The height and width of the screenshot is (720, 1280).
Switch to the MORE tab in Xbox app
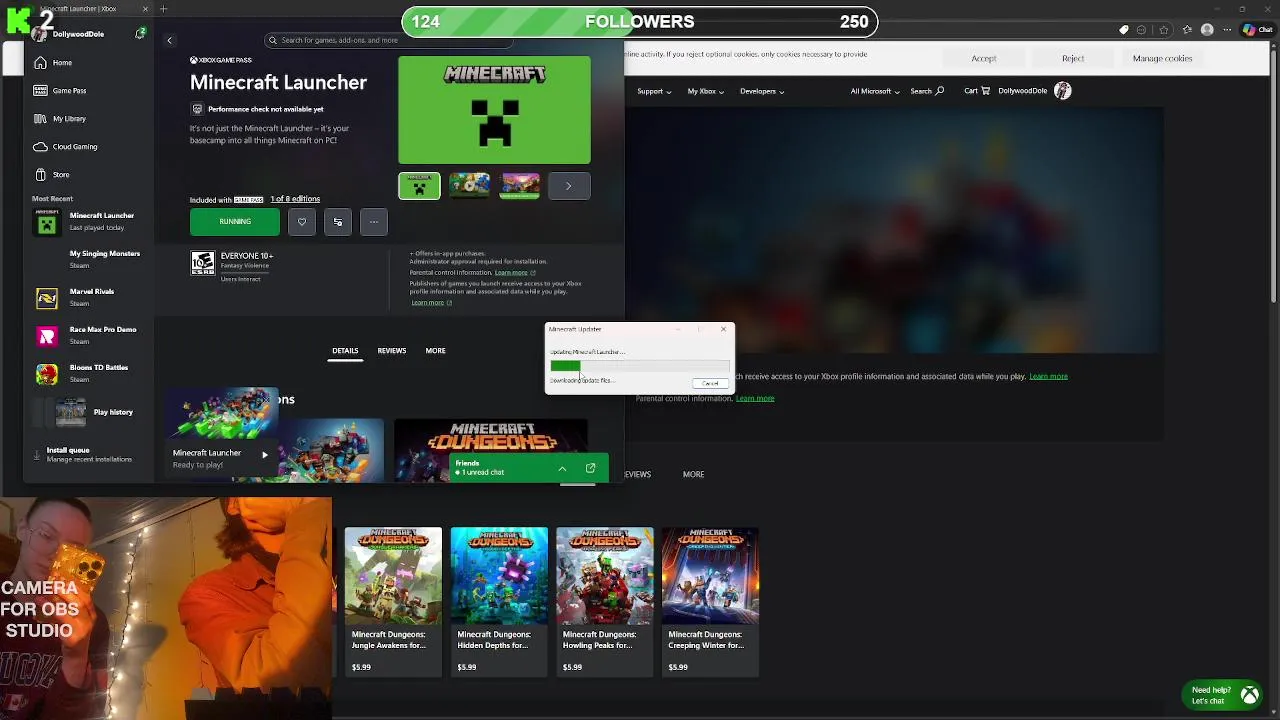click(435, 351)
